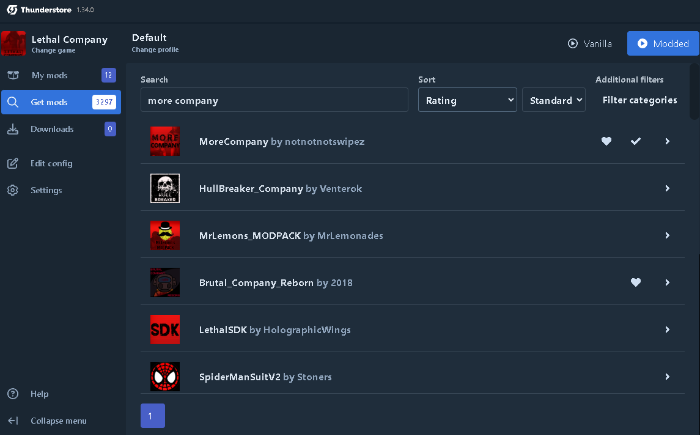The width and height of the screenshot is (700, 435).
Task: Expand the MoreCompany mod row
Action: (x=667, y=141)
